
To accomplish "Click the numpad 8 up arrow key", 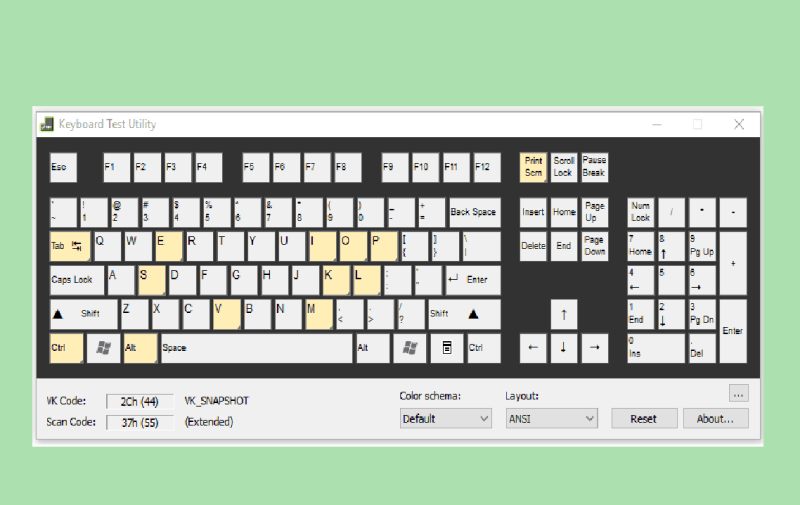I will tap(671, 246).
